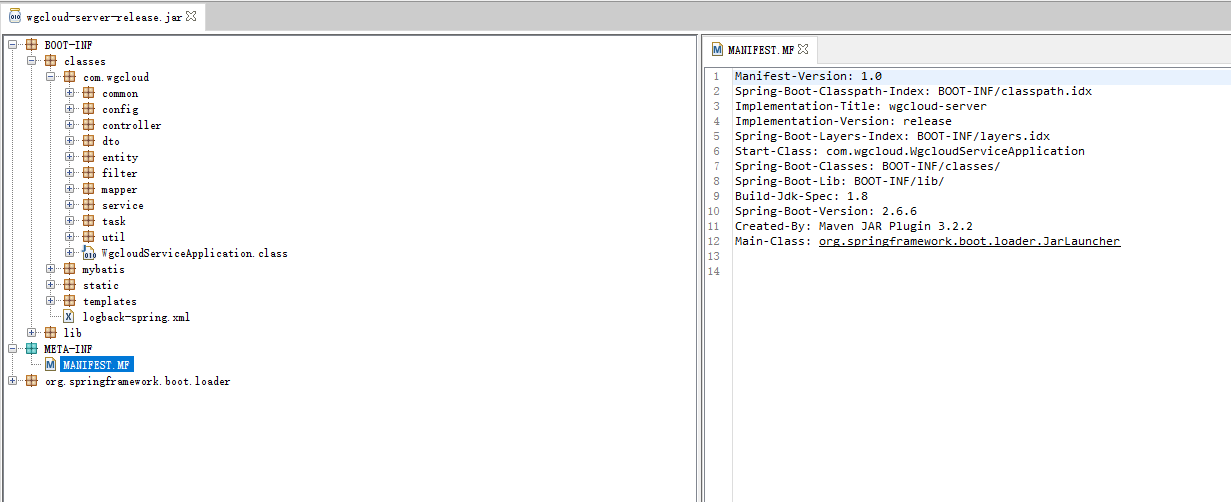
Task: Switch to the wgcloud-server-release.jar tab
Action: [x=103, y=17]
